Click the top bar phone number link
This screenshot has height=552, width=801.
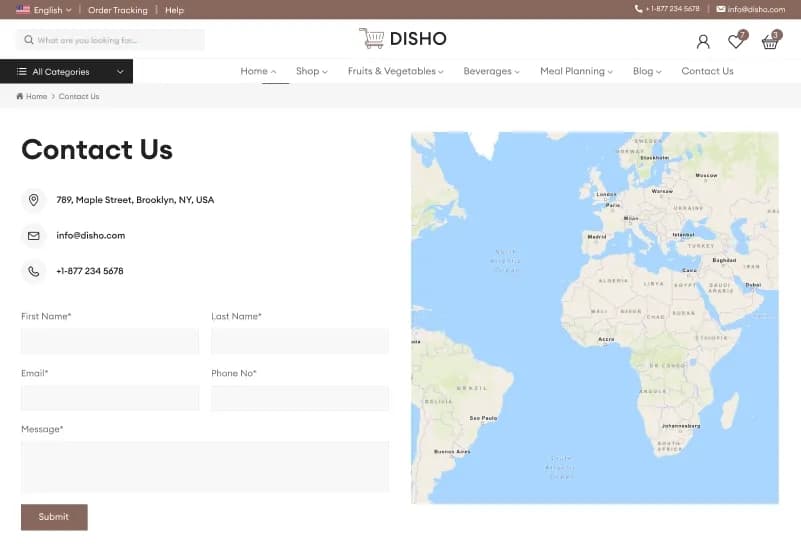(672, 9)
